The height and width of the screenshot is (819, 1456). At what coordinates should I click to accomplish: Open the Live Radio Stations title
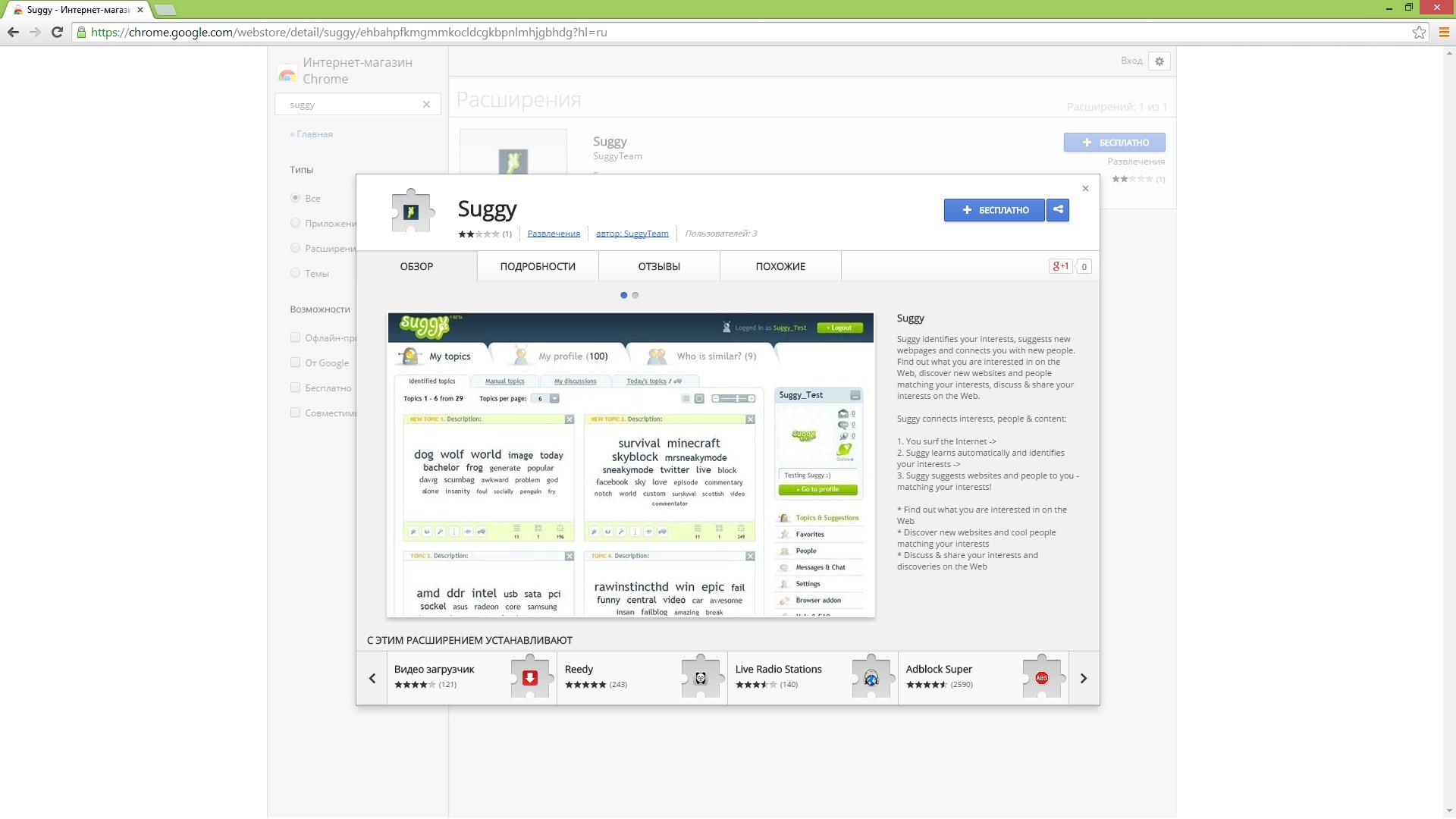coord(778,669)
